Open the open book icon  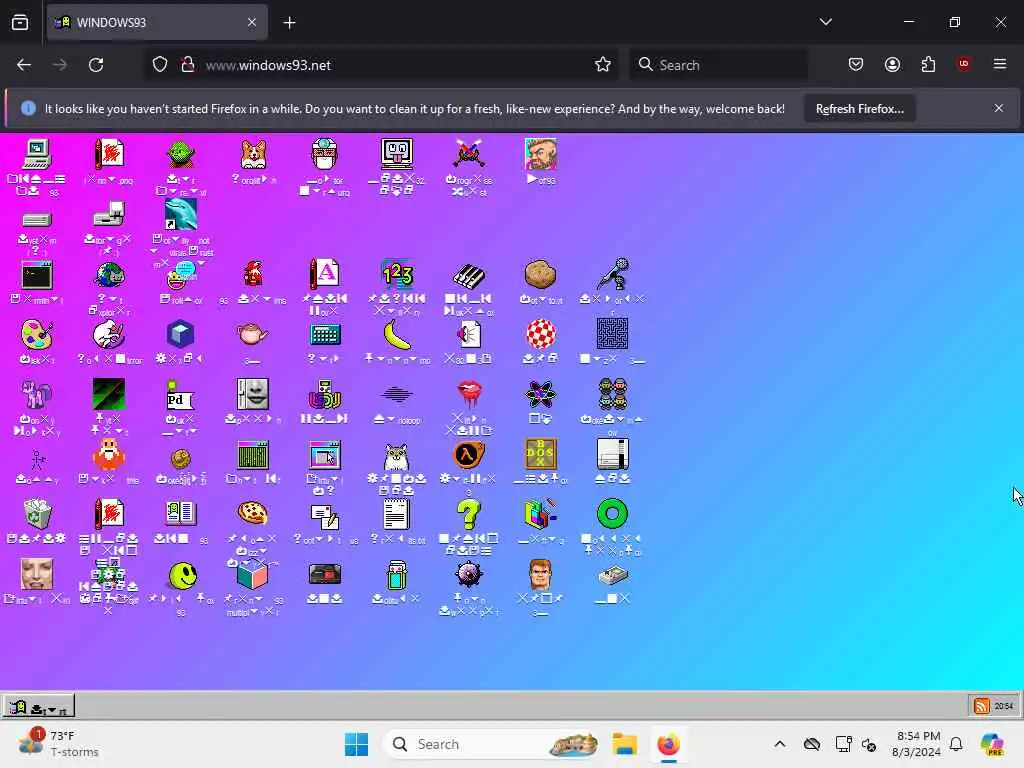[181, 513]
